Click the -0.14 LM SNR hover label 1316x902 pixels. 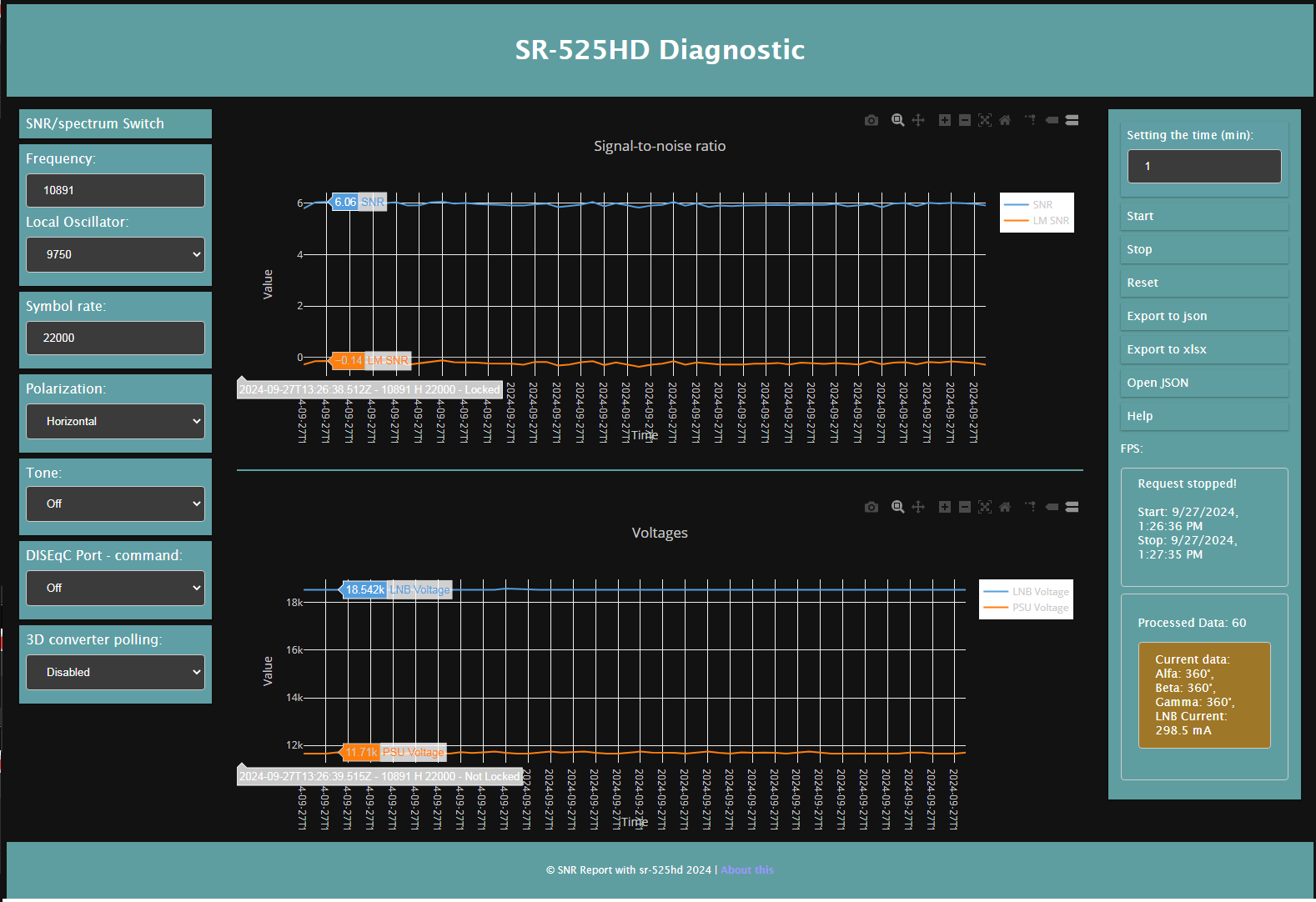tap(371, 360)
